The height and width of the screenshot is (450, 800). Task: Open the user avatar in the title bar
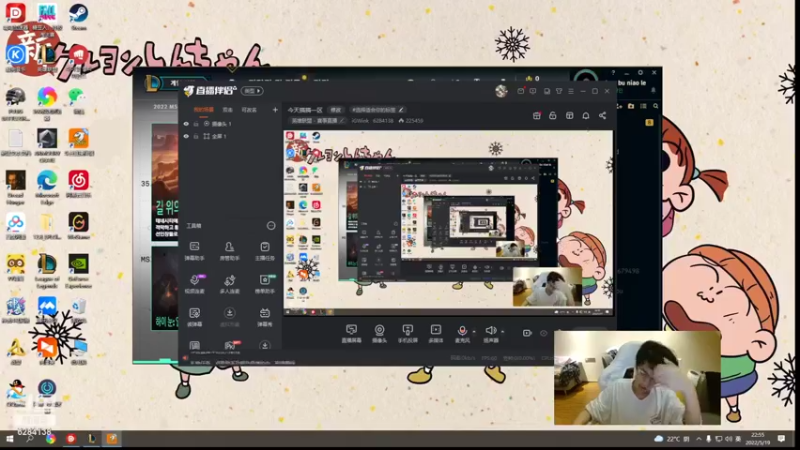[501, 91]
